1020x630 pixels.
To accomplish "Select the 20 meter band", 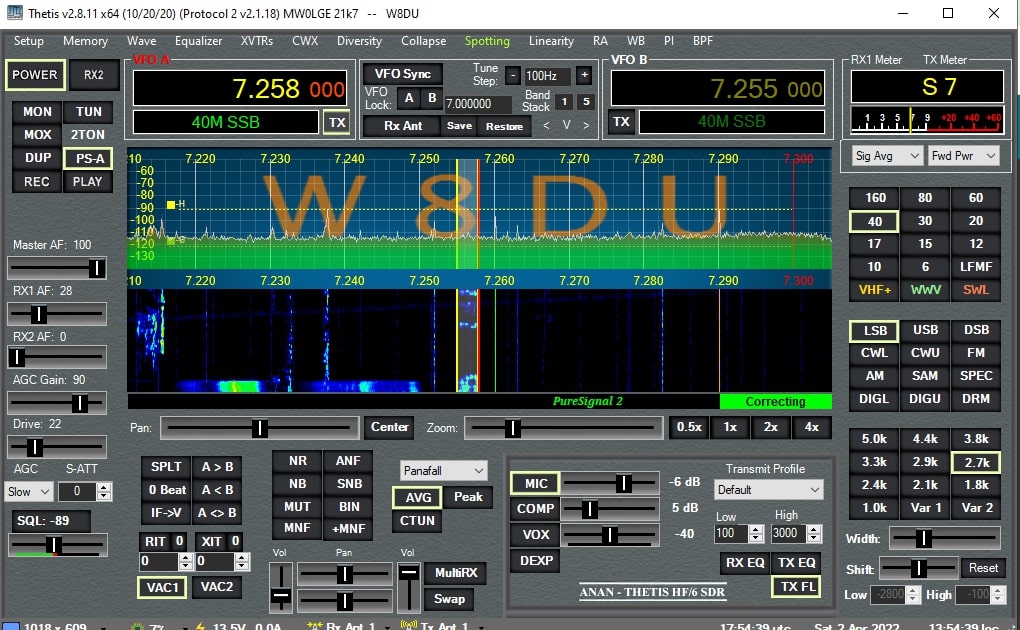I will pyautogui.click(x=976, y=221).
